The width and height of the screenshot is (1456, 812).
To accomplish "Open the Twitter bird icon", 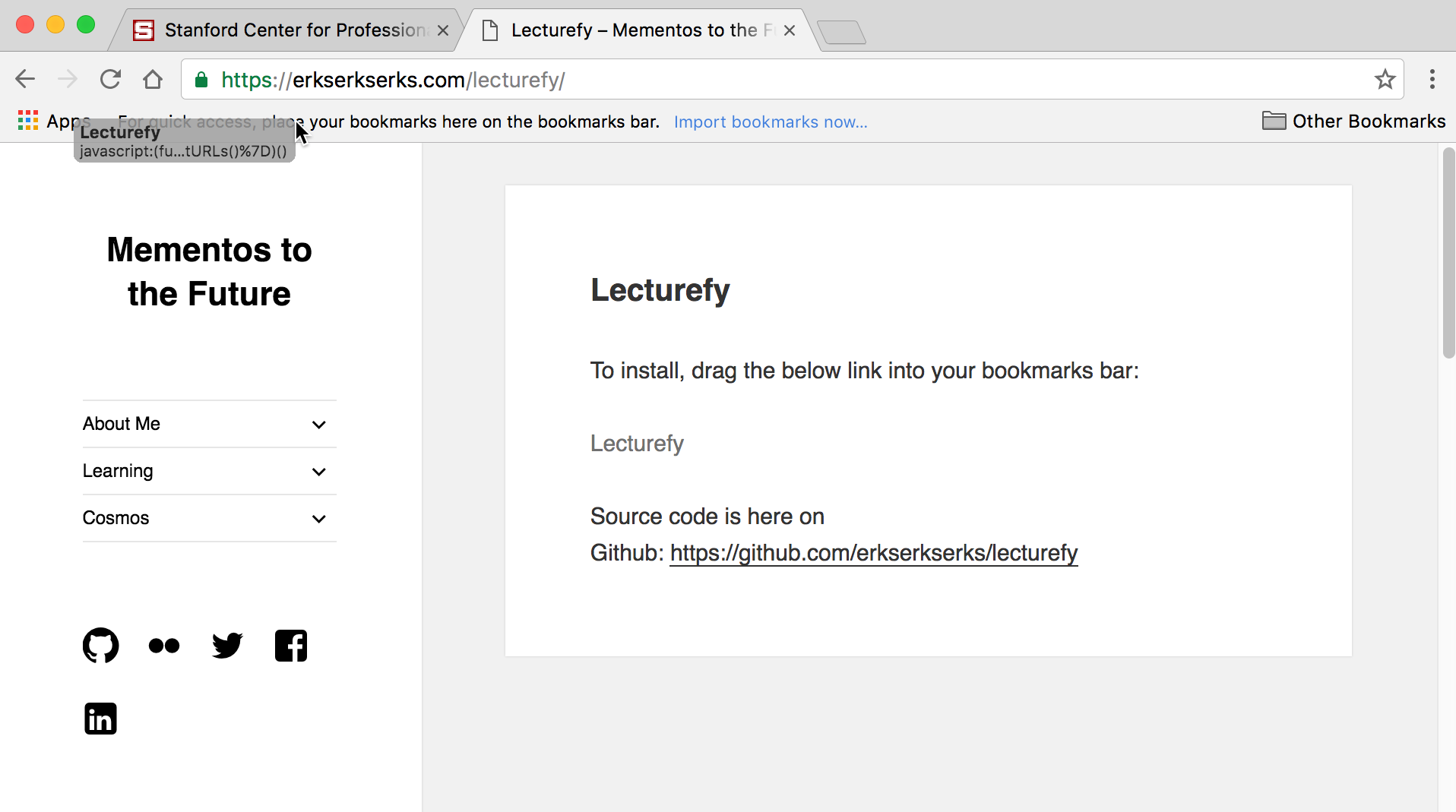I will tap(227, 646).
